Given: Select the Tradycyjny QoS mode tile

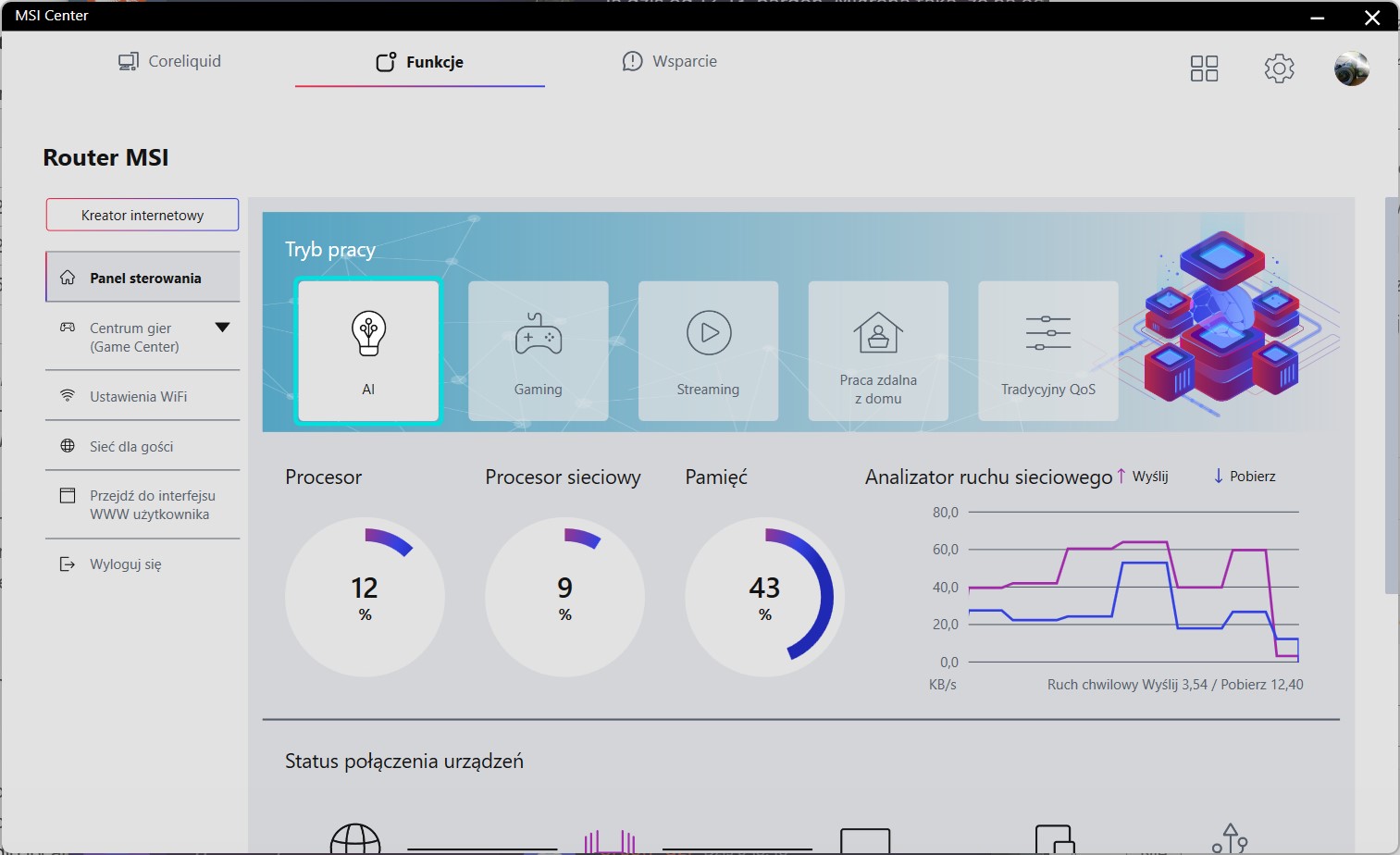Looking at the screenshot, I should [1047, 351].
